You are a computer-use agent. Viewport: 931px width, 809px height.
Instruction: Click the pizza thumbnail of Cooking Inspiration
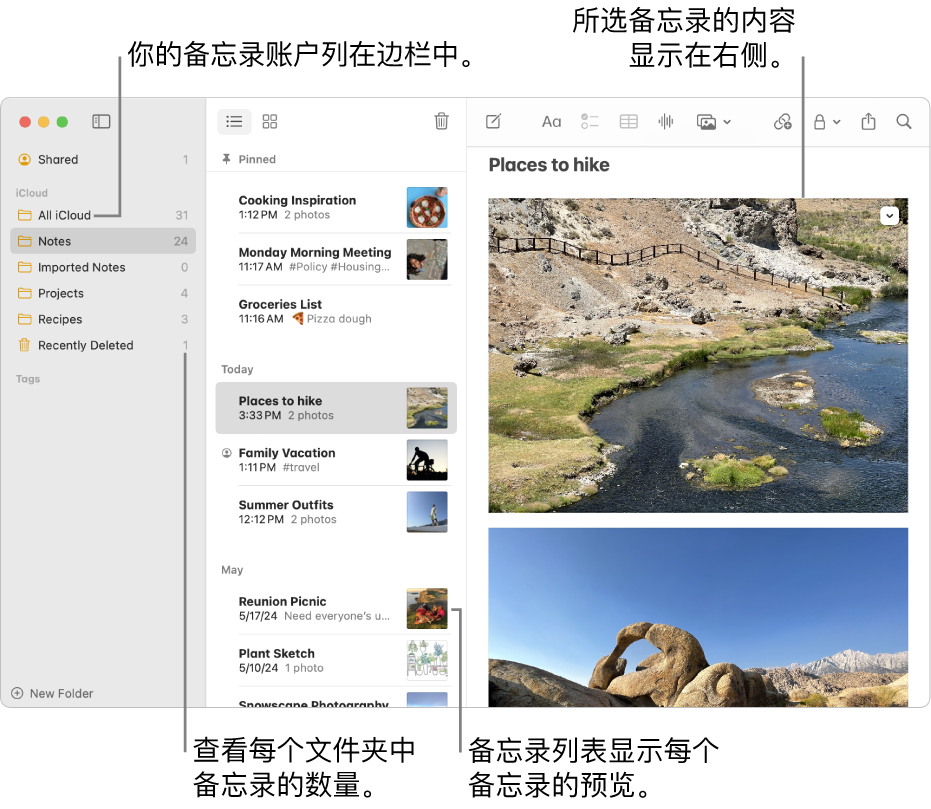point(427,207)
